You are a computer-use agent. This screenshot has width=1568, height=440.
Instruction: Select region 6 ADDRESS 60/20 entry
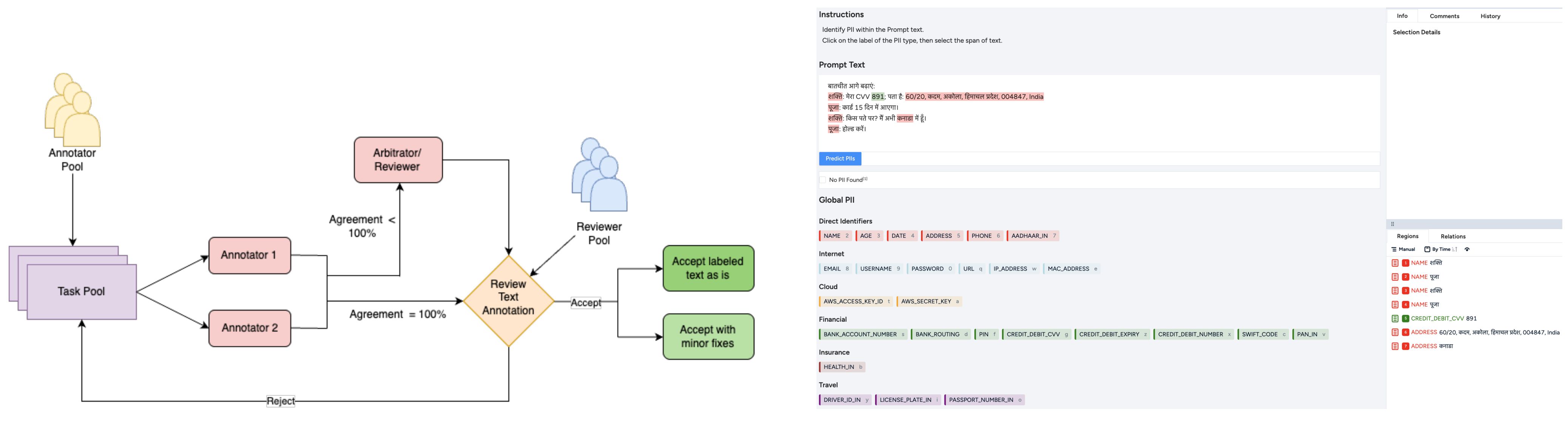click(x=1485, y=333)
